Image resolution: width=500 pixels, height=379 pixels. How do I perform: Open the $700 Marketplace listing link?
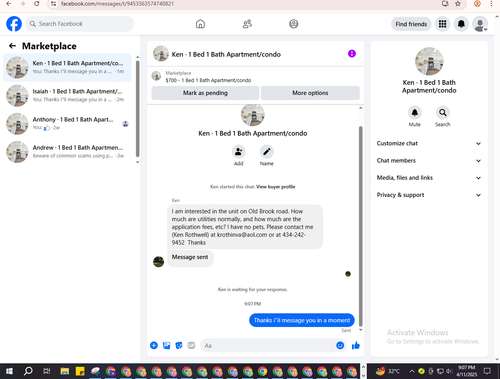208,80
